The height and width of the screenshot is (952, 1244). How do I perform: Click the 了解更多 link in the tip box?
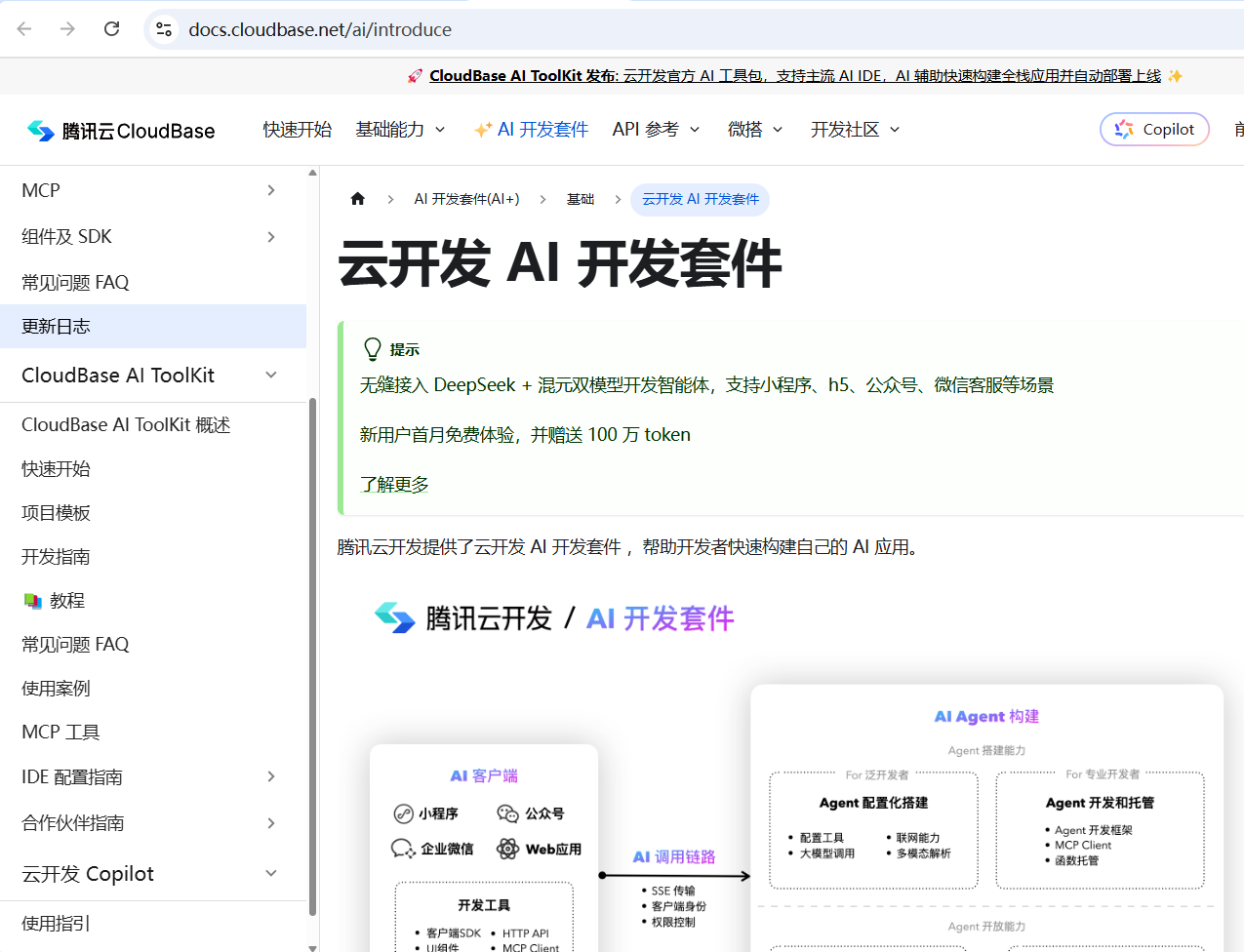[394, 484]
